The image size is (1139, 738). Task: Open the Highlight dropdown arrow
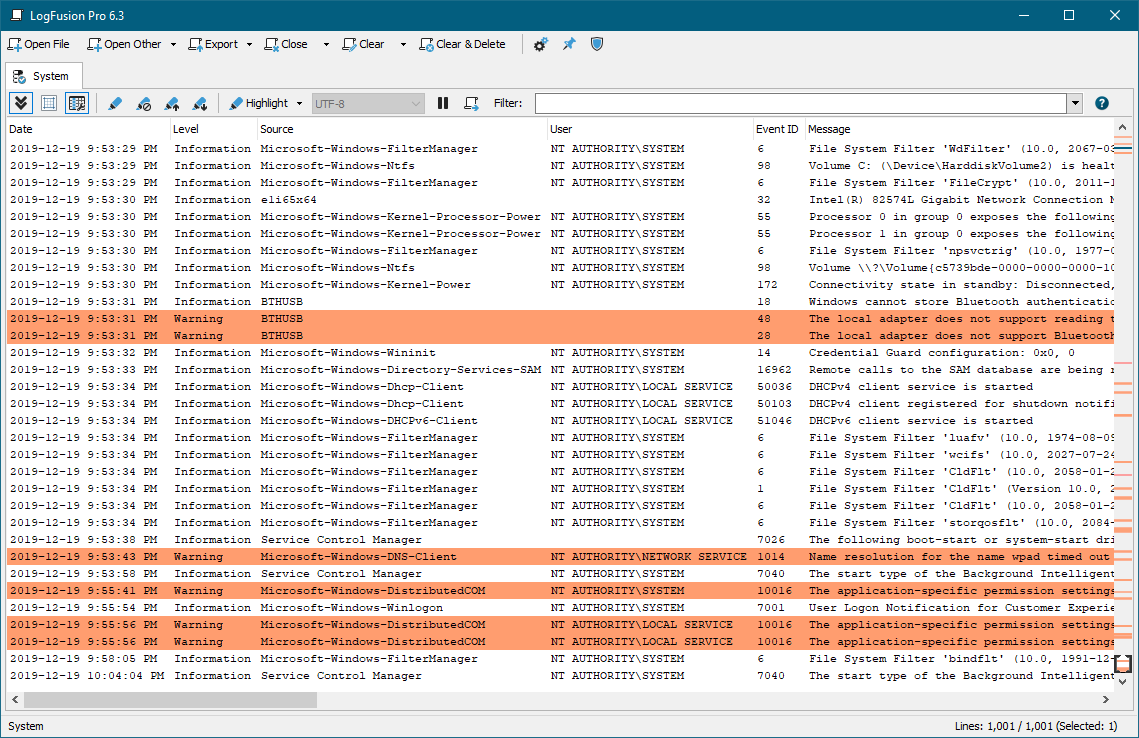299,103
